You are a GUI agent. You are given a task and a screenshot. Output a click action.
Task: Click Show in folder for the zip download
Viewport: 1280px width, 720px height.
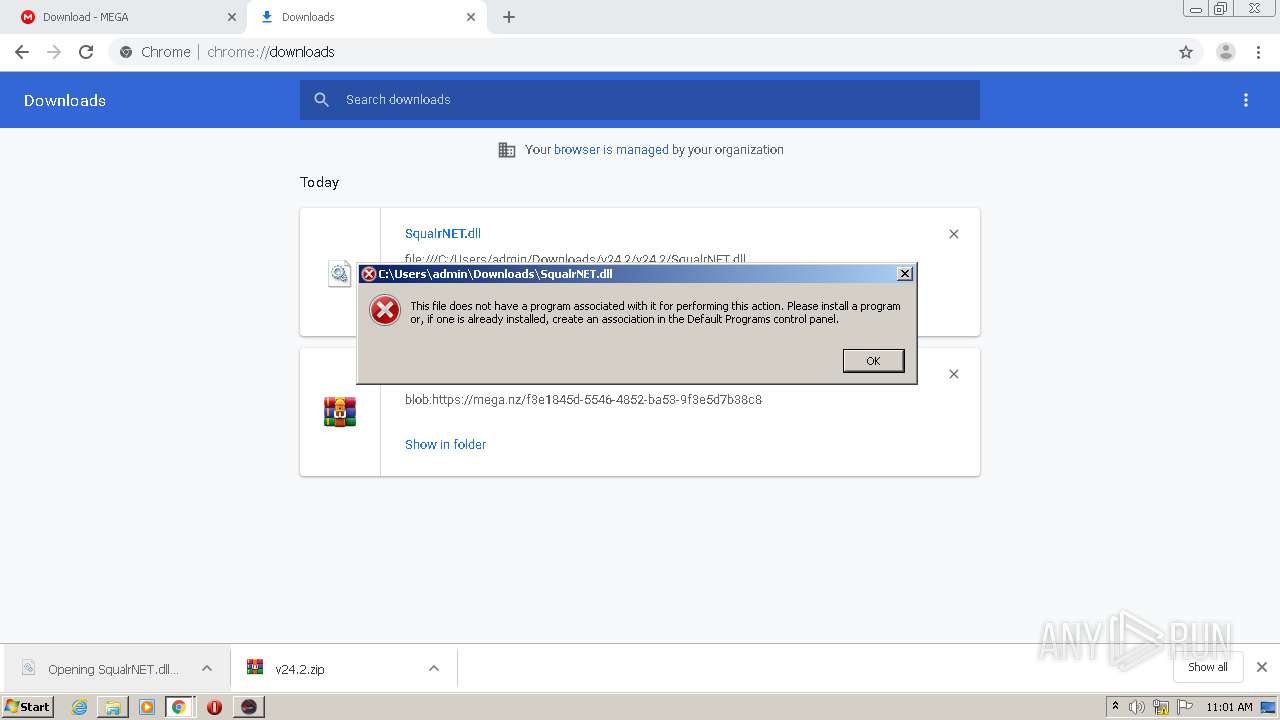tap(445, 444)
